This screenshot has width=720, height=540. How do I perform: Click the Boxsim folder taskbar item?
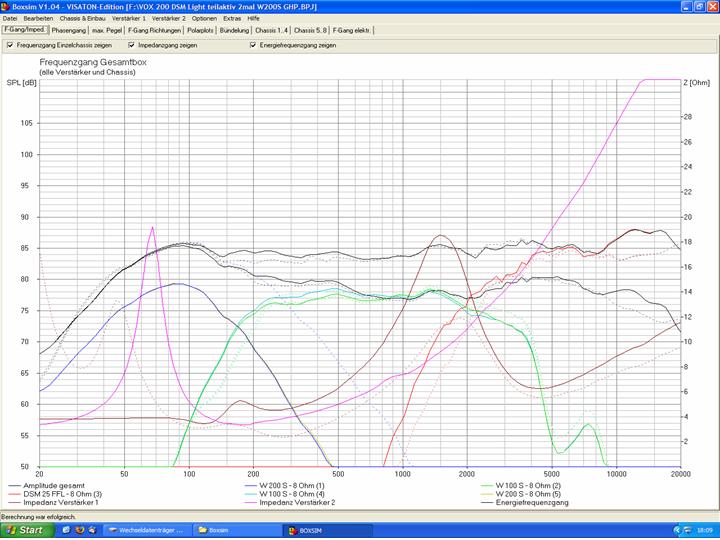217,529
